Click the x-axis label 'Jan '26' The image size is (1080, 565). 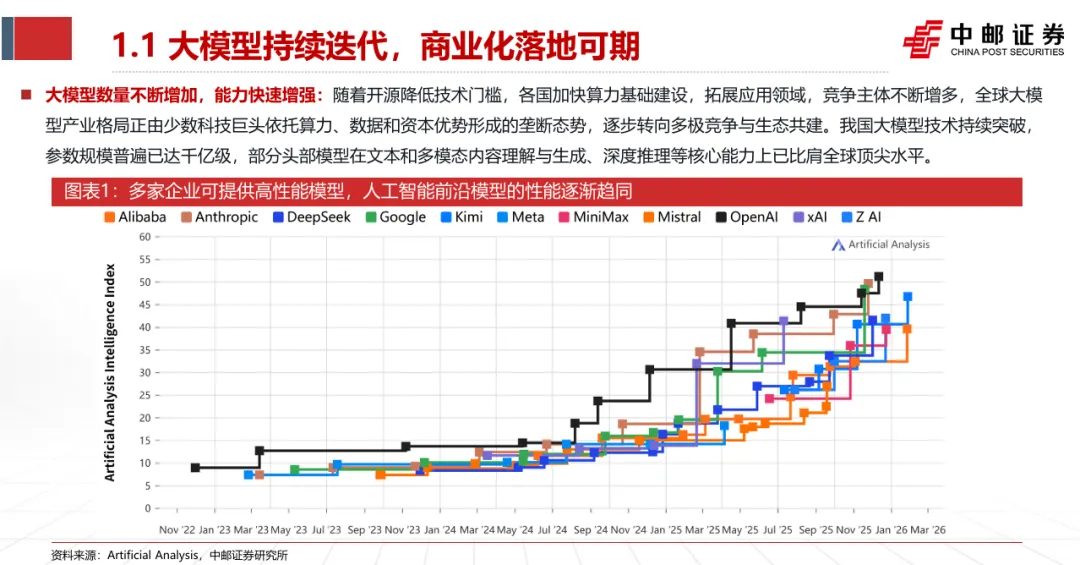[891, 530]
